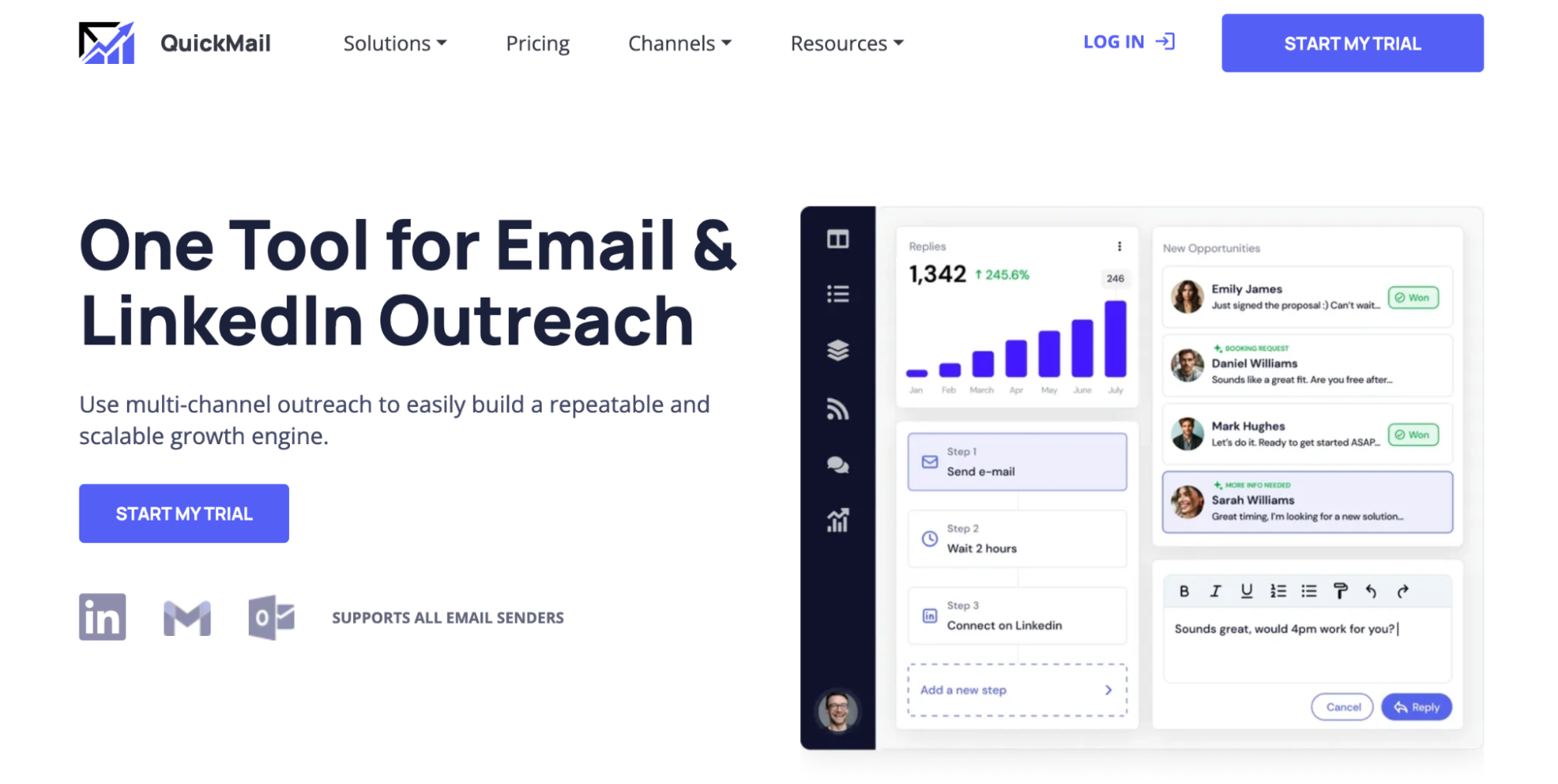Open the three-dot menu on Replies card
Viewport: 1558px width, 784px height.
pos(1120,245)
